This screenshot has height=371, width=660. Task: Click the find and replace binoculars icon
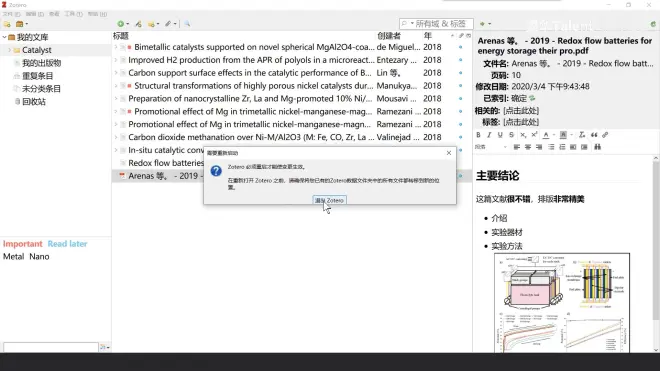pos(597,147)
